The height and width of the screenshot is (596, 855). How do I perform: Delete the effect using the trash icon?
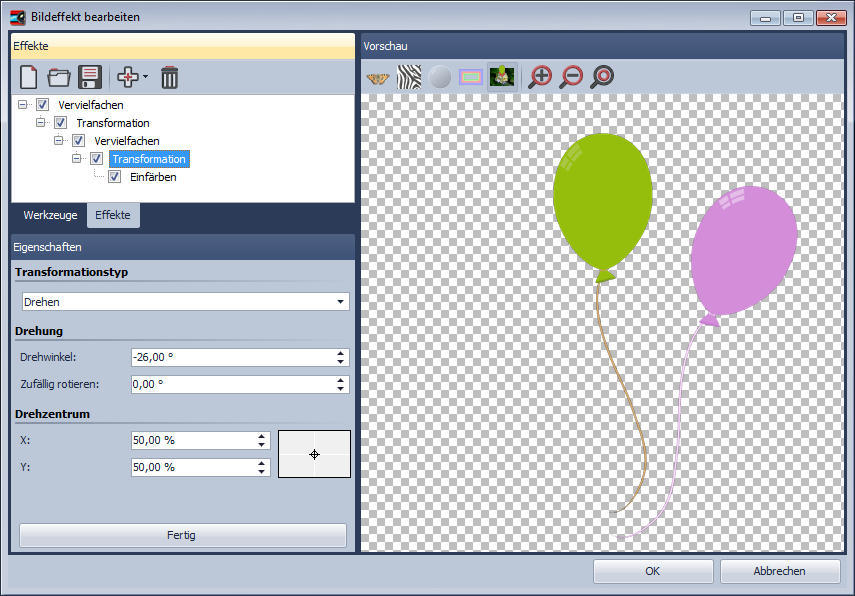pos(169,77)
